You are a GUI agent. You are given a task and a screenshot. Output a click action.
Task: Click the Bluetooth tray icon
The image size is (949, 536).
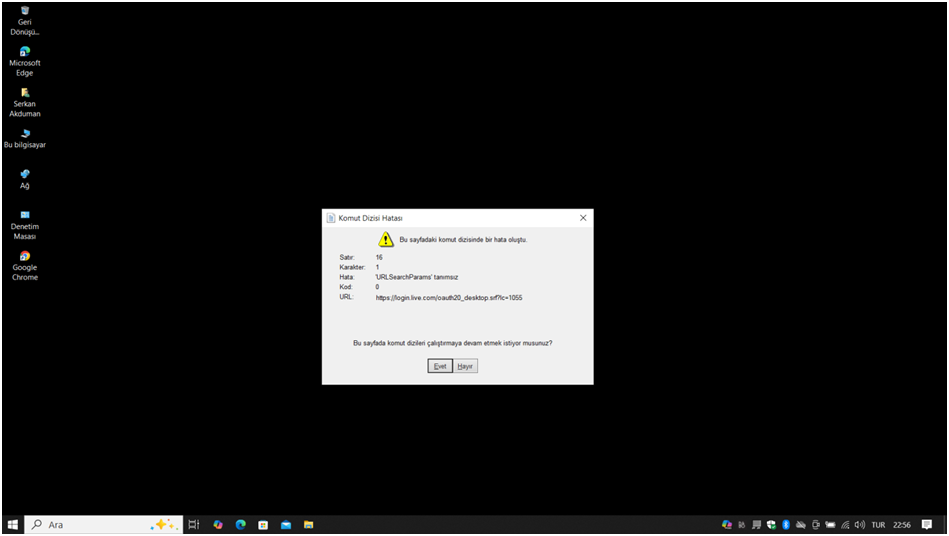(786, 525)
